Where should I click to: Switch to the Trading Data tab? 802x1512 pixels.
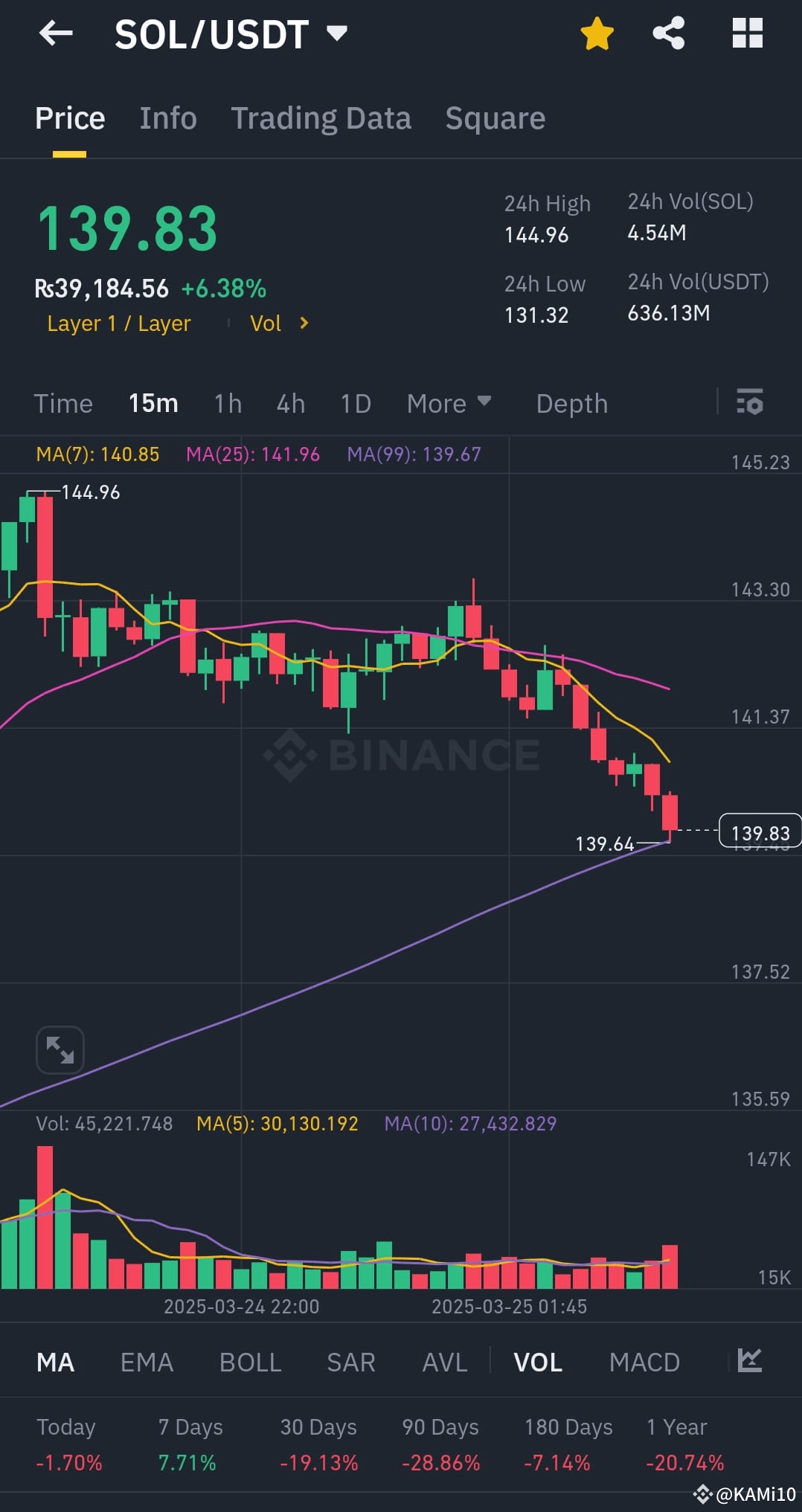(321, 118)
